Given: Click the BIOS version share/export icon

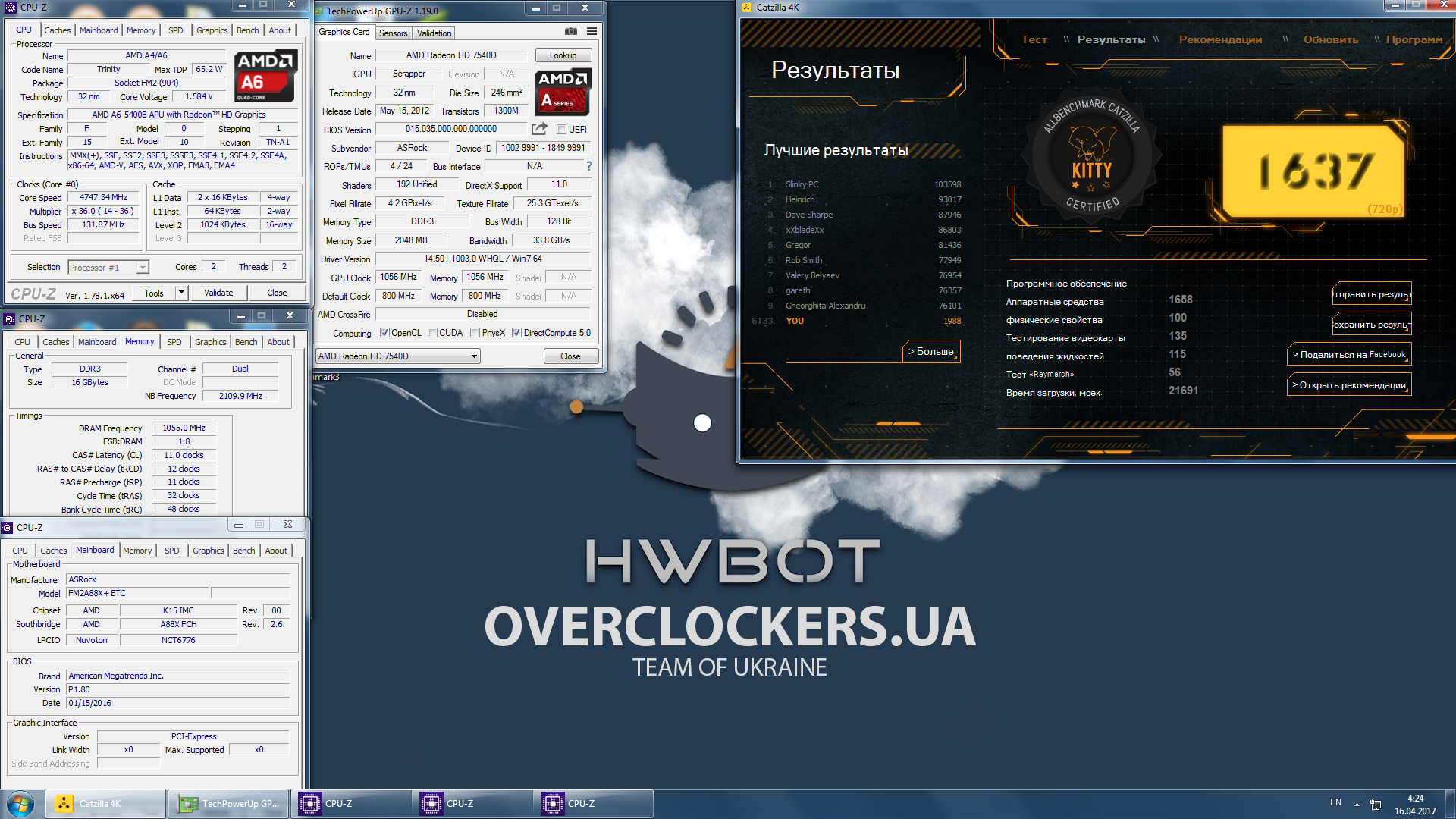Looking at the screenshot, I should (x=539, y=129).
